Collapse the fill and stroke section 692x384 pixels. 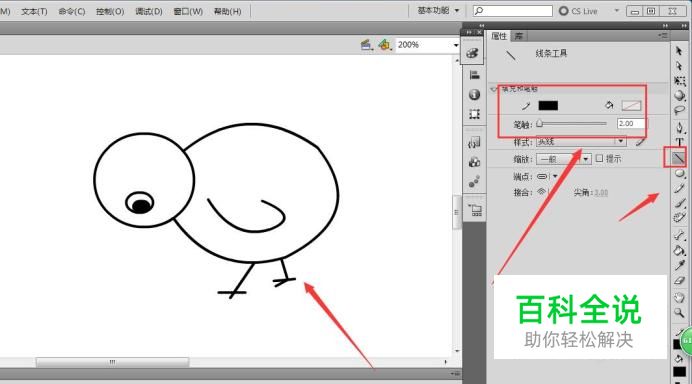[x=494, y=89]
